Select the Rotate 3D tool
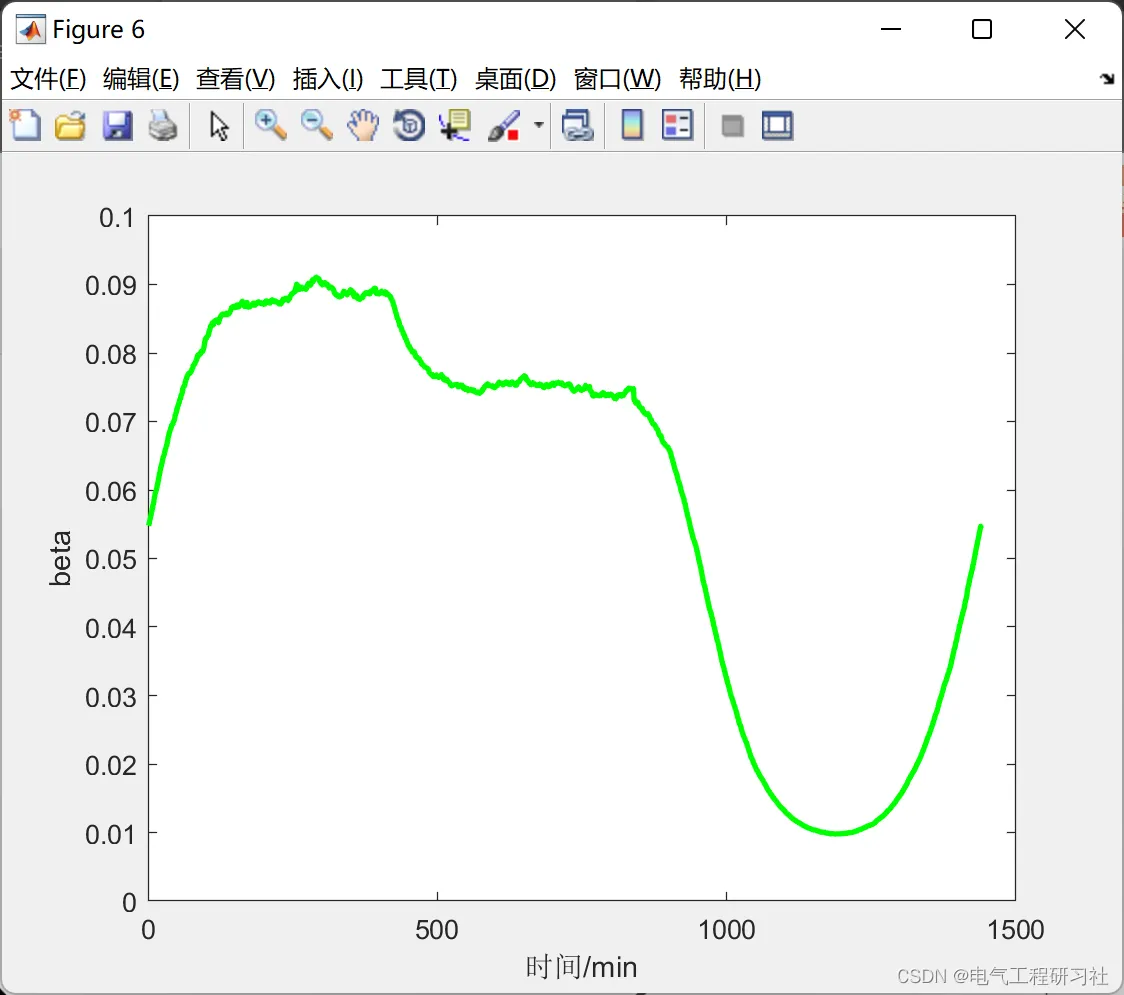The image size is (1124, 995). [409, 125]
